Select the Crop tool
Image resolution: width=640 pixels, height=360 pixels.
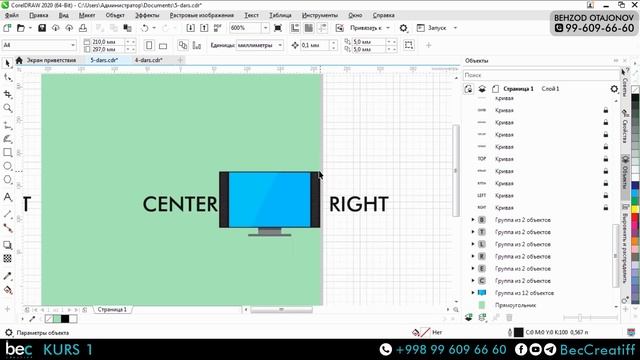(7, 94)
